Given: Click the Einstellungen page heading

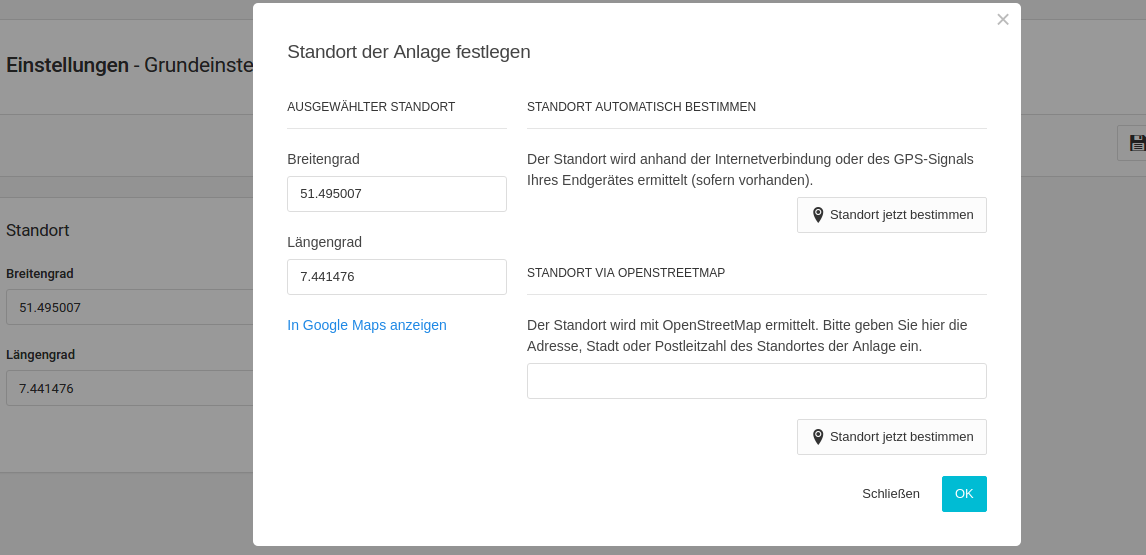Looking at the screenshot, I should point(67,66).
